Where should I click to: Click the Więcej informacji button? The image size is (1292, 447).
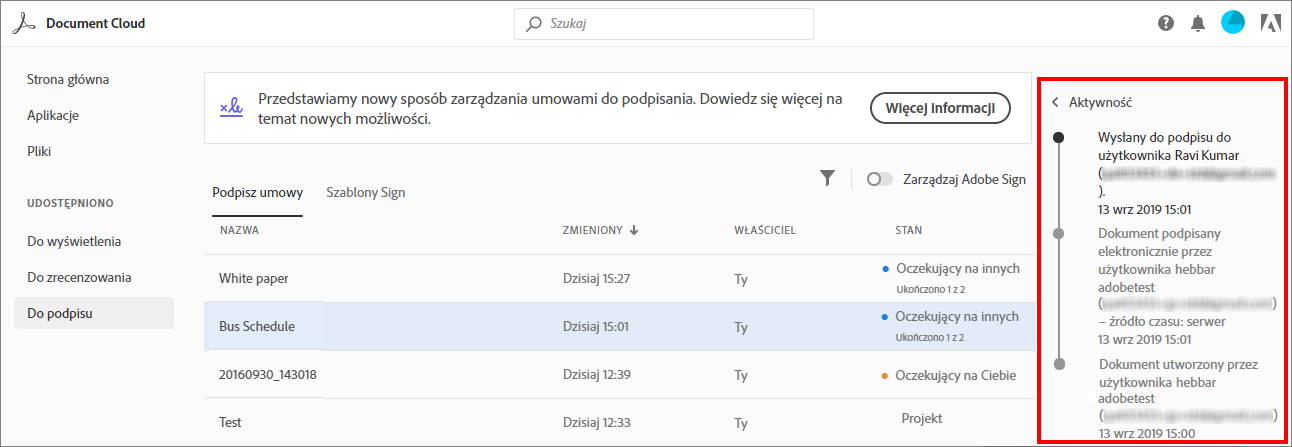pyautogui.click(x=940, y=108)
